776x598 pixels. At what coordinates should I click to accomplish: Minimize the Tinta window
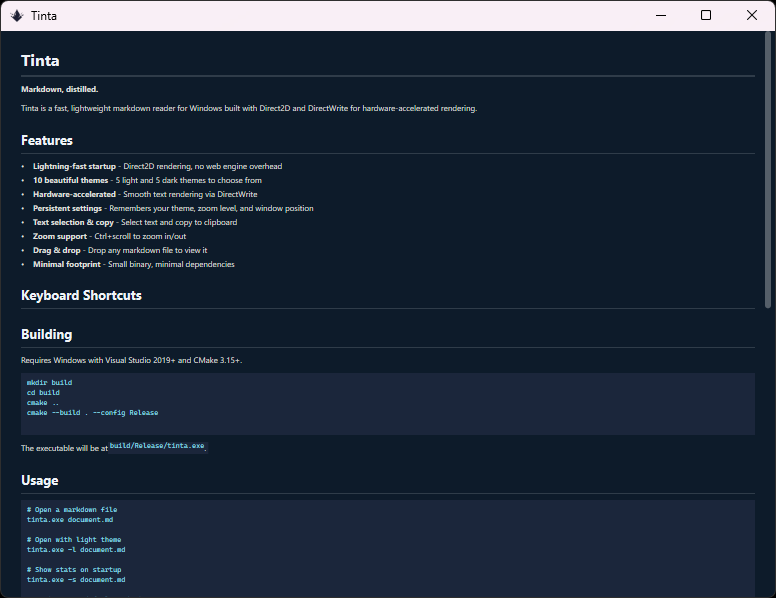(x=660, y=15)
